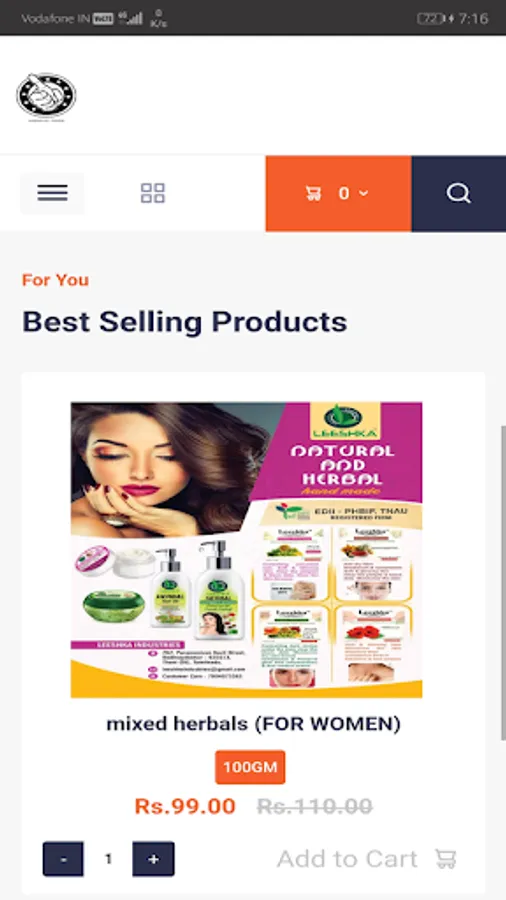Click the For You label
The image size is (506, 900).
[x=56, y=280]
